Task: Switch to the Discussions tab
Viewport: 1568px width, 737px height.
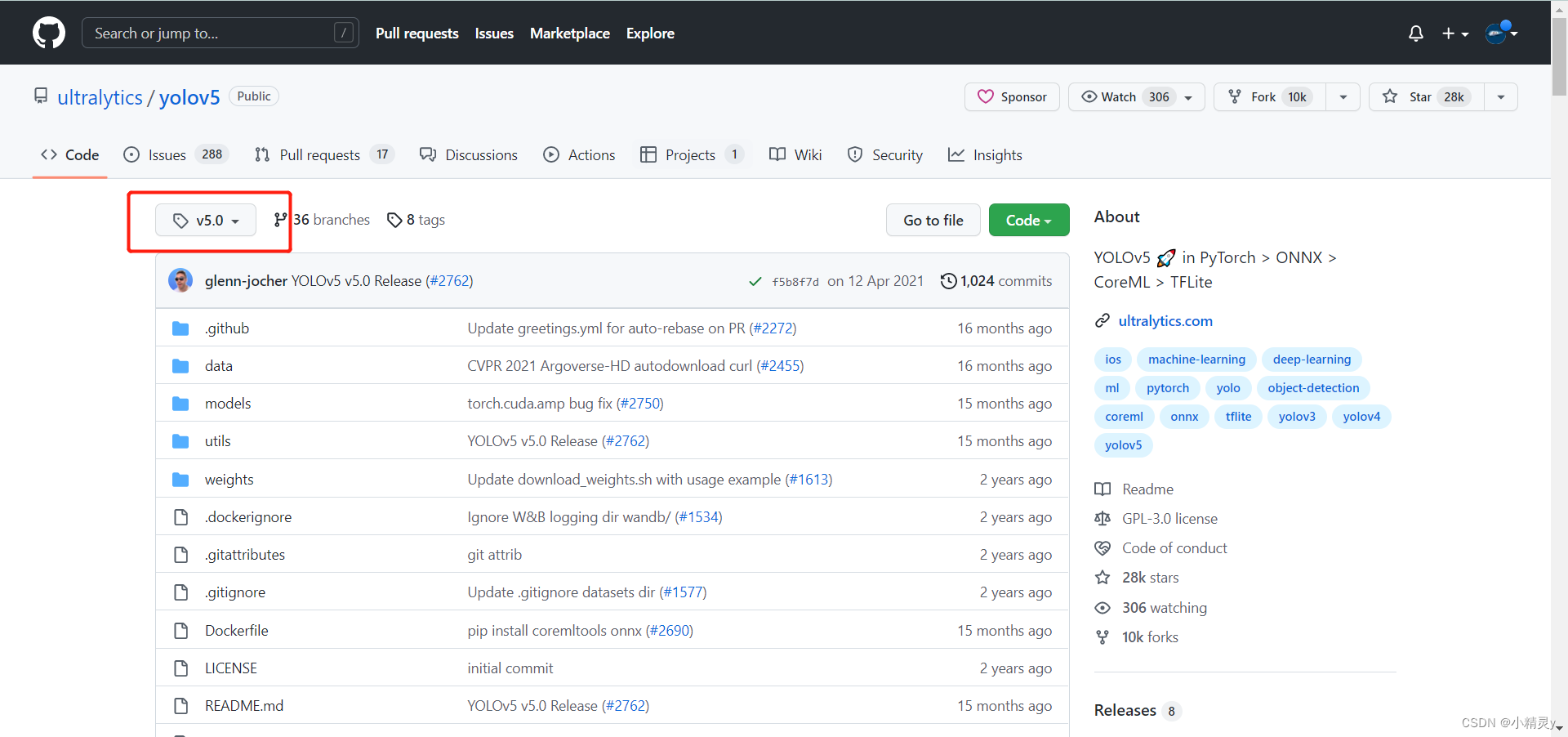Action: pos(469,154)
